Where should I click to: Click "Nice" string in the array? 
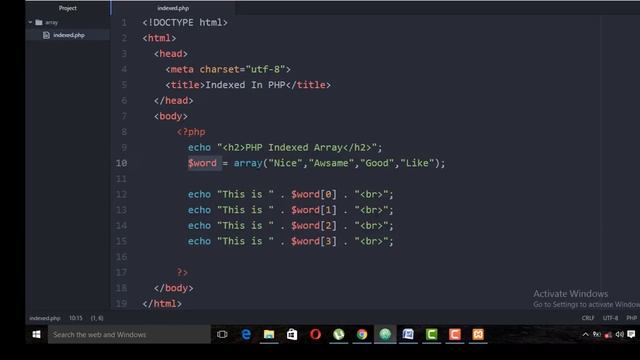click(x=285, y=163)
